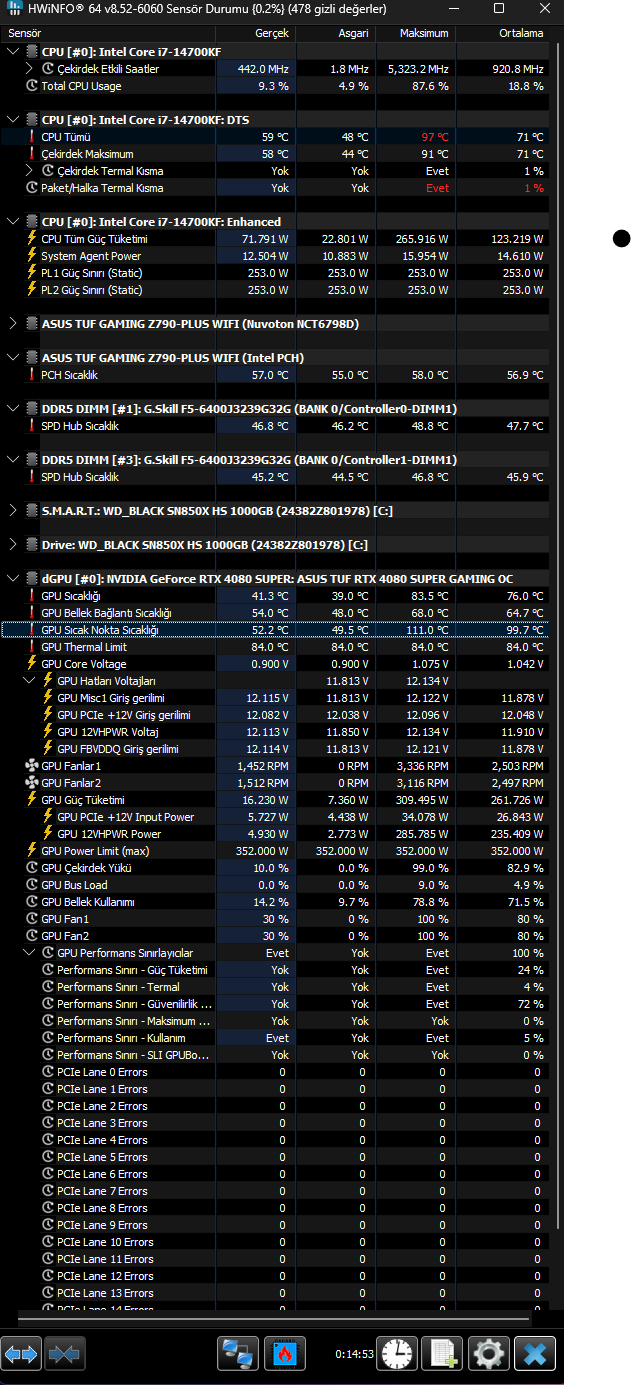Open the fan control flame icon
Screen dimensions: 632x1385
285,1355
